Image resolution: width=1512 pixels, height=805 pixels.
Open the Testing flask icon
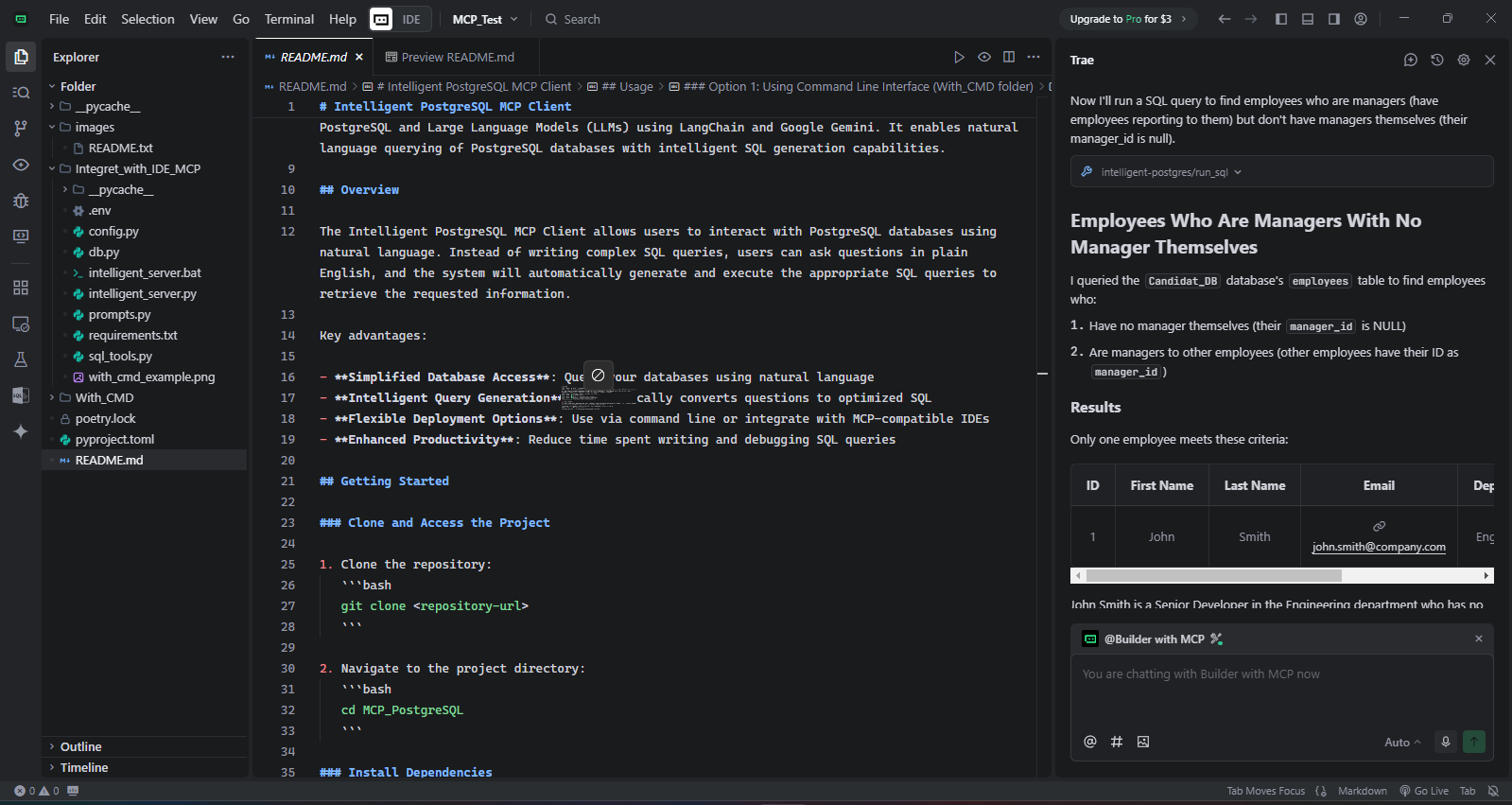[x=21, y=359]
